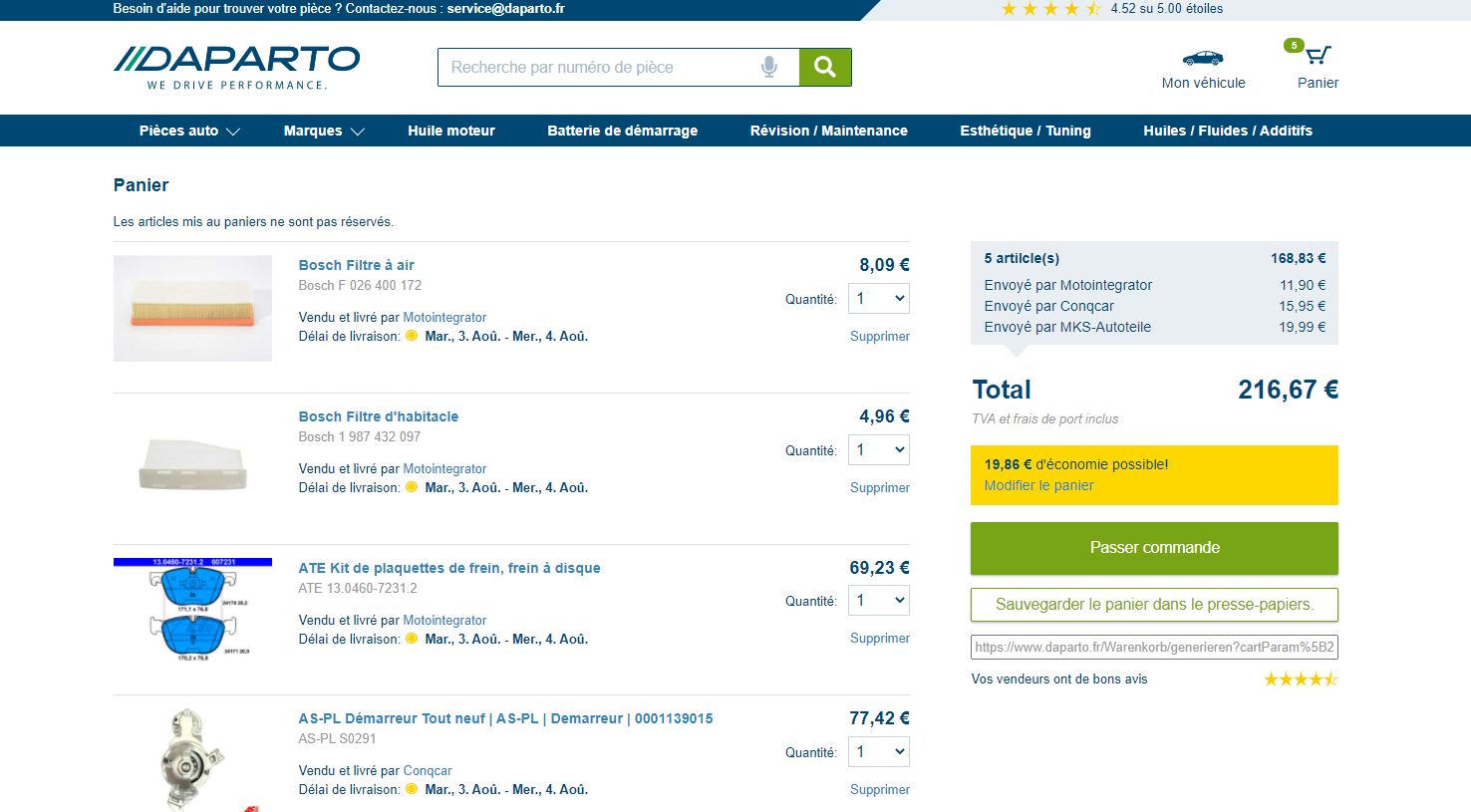Screen dimensions: 1471x812
Task: Click the 5 article(s) summary line
Action: [1154, 258]
